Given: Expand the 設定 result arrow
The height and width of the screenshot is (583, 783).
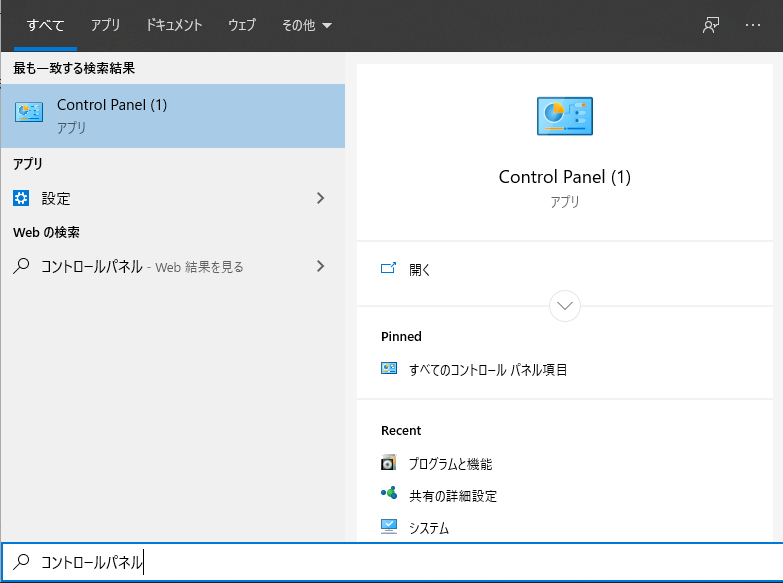Looking at the screenshot, I should point(321,198).
